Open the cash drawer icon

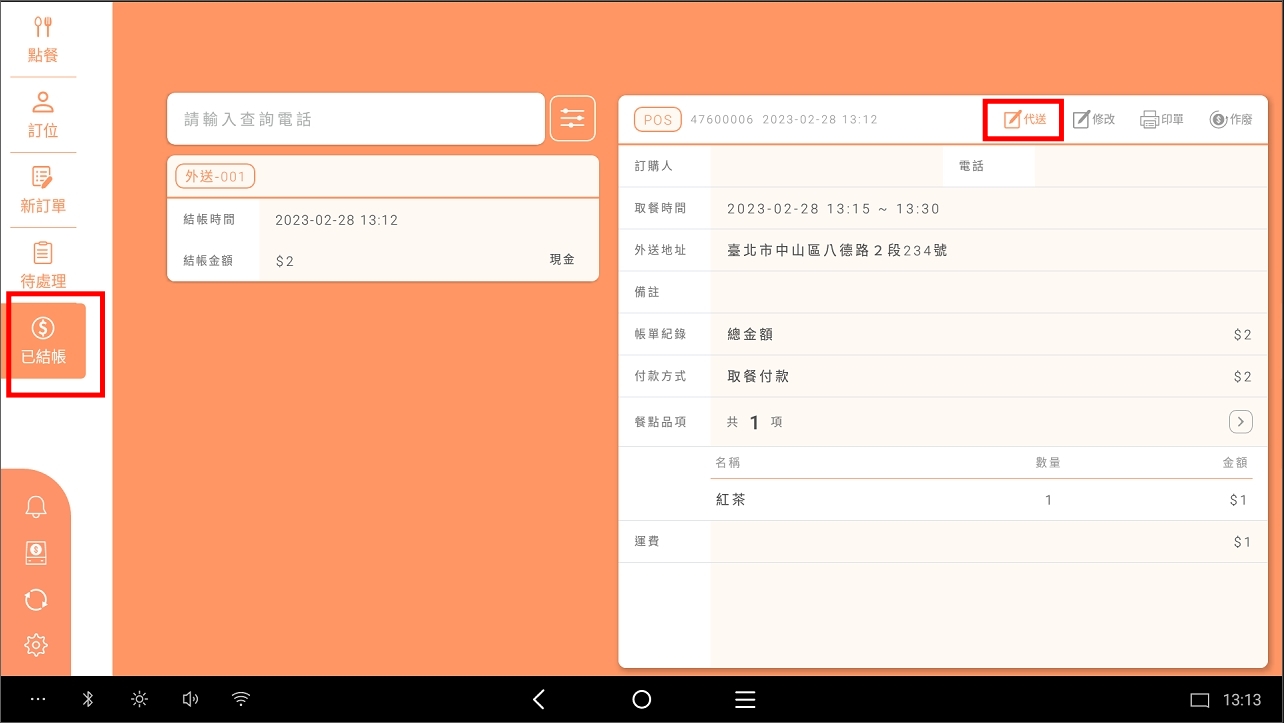point(36,553)
